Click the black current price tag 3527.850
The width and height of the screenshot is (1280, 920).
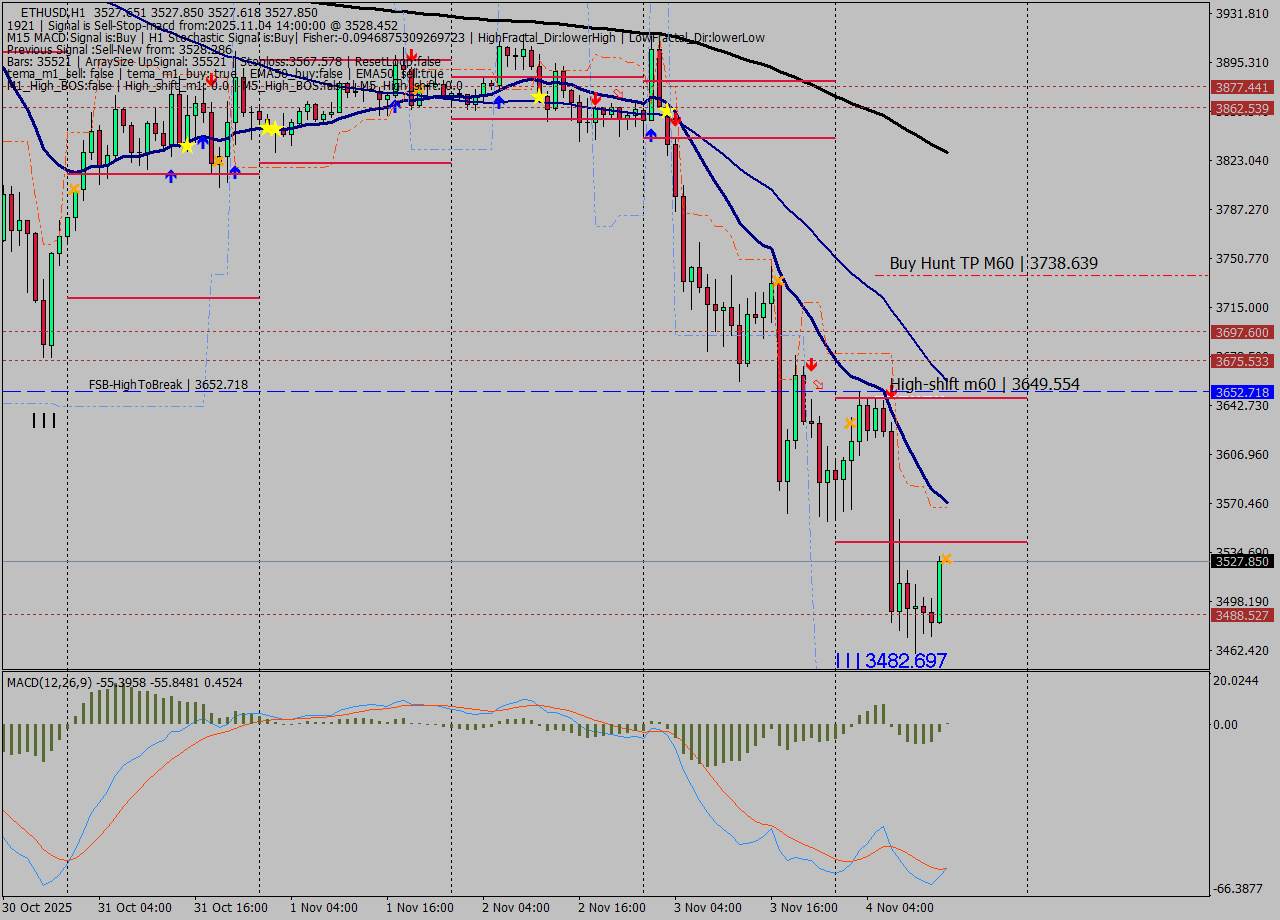(x=1240, y=562)
